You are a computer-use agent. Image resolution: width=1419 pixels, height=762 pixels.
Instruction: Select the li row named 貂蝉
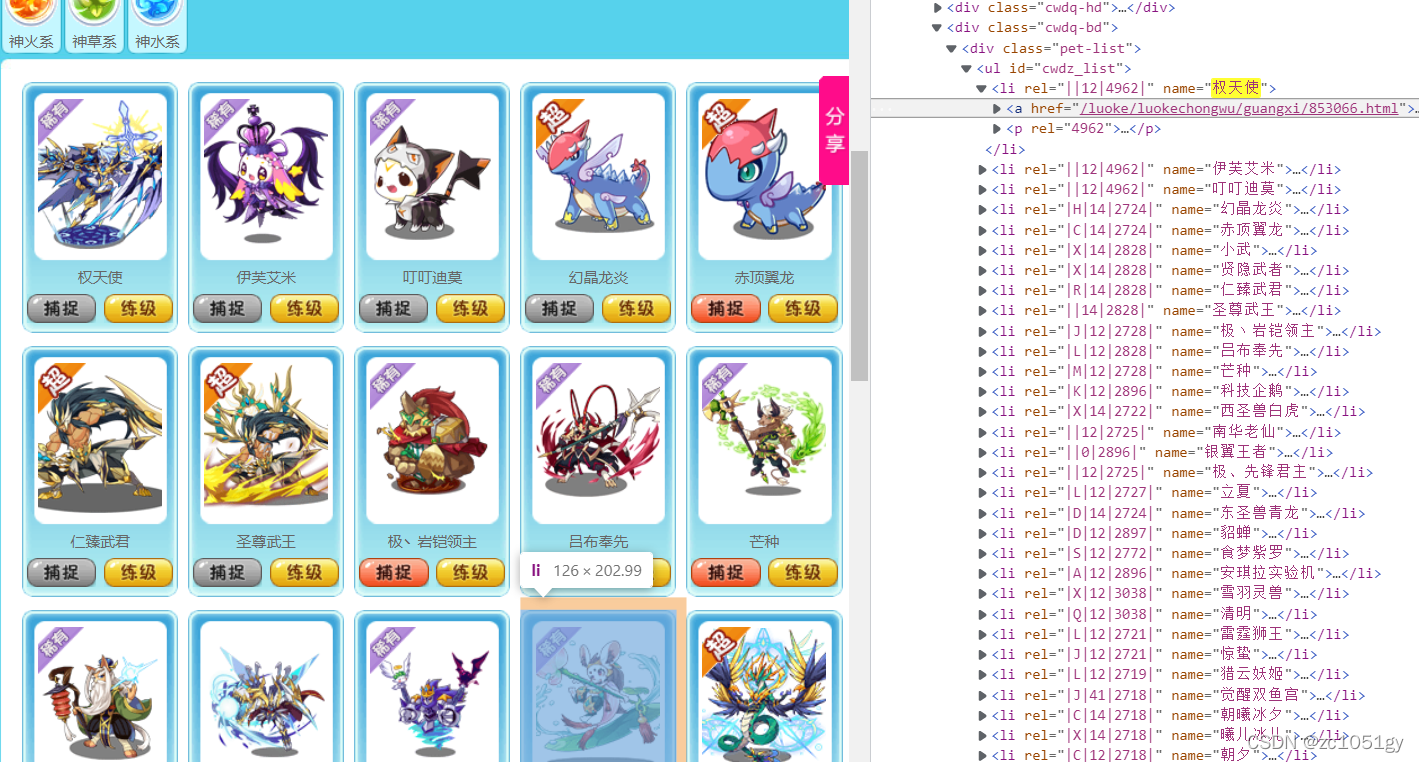click(1144, 533)
